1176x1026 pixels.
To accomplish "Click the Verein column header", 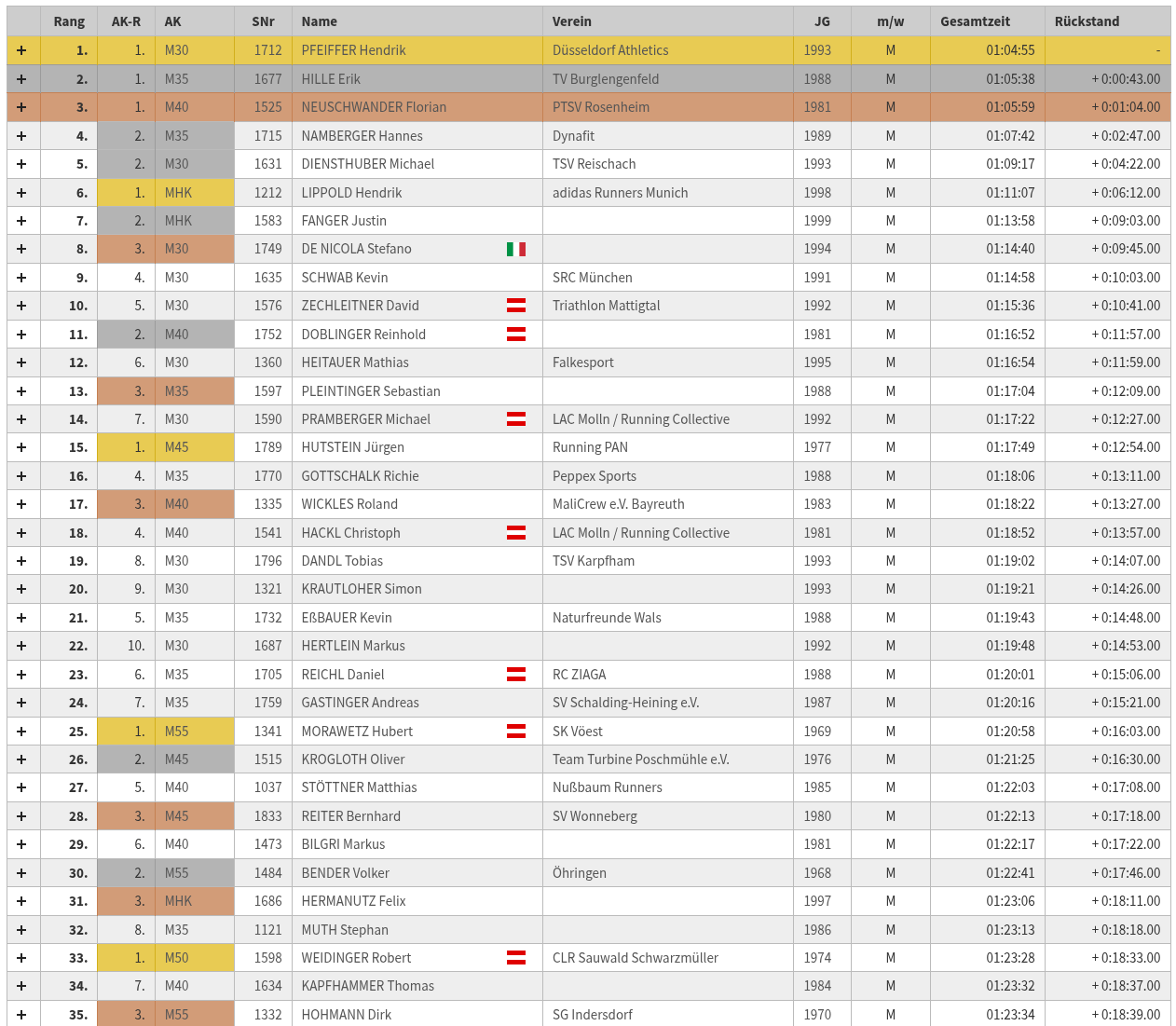I will (x=571, y=21).
